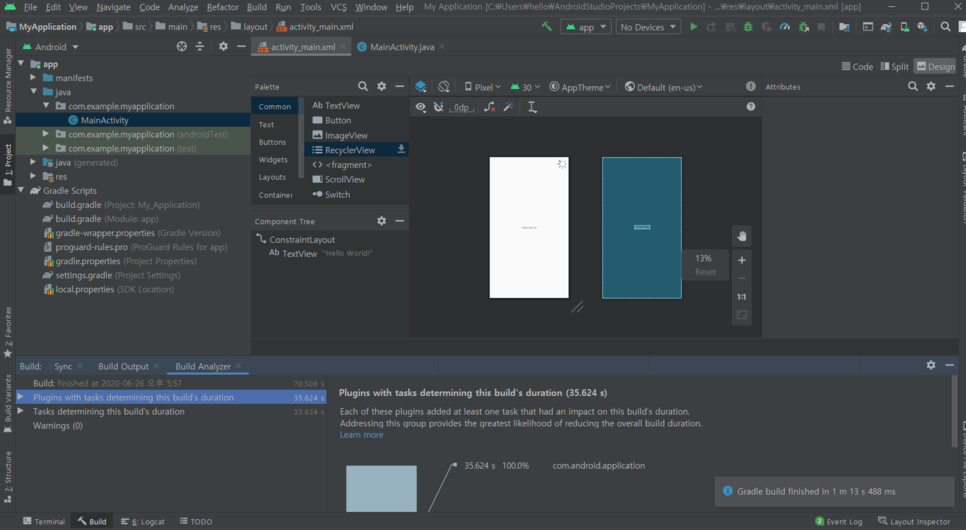The image size is (966, 530).
Task: Open the Profile app gauge icon
Action: tap(785, 27)
